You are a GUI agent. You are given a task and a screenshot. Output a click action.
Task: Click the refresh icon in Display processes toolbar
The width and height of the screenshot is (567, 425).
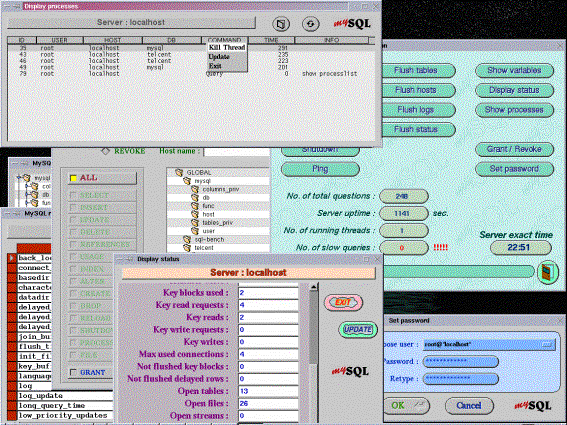coord(311,24)
